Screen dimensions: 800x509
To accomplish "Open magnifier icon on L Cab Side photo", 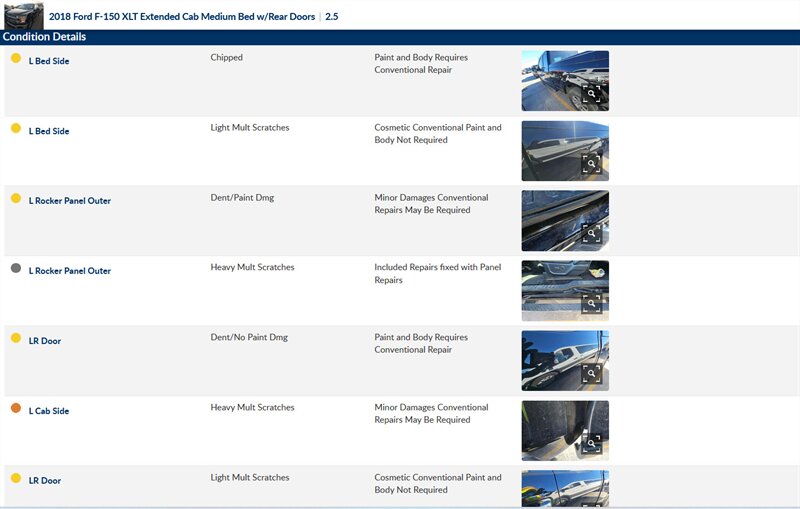I will pos(592,444).
